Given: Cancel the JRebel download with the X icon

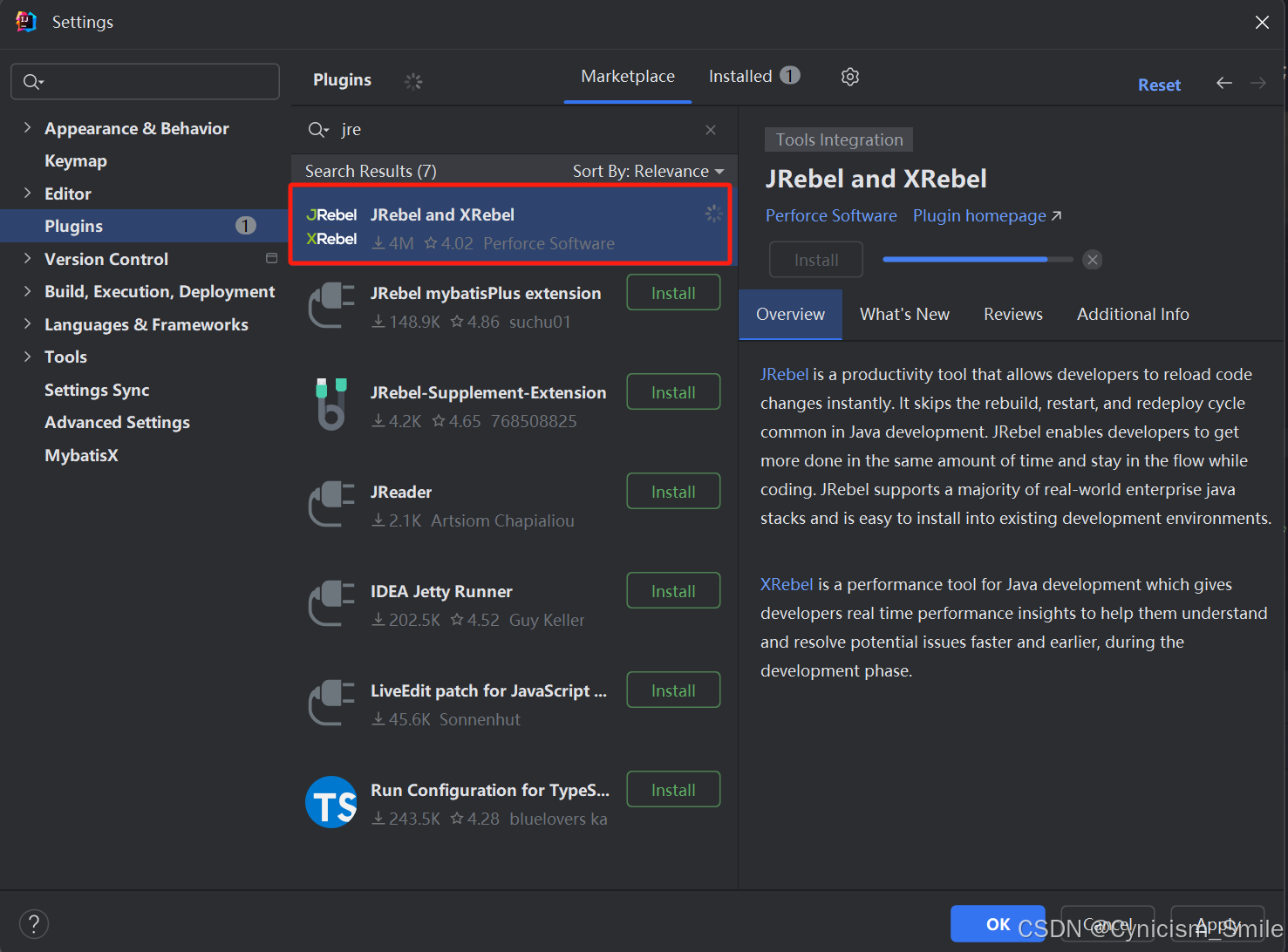Looking at the screenshot, I should pos(1093,260).
